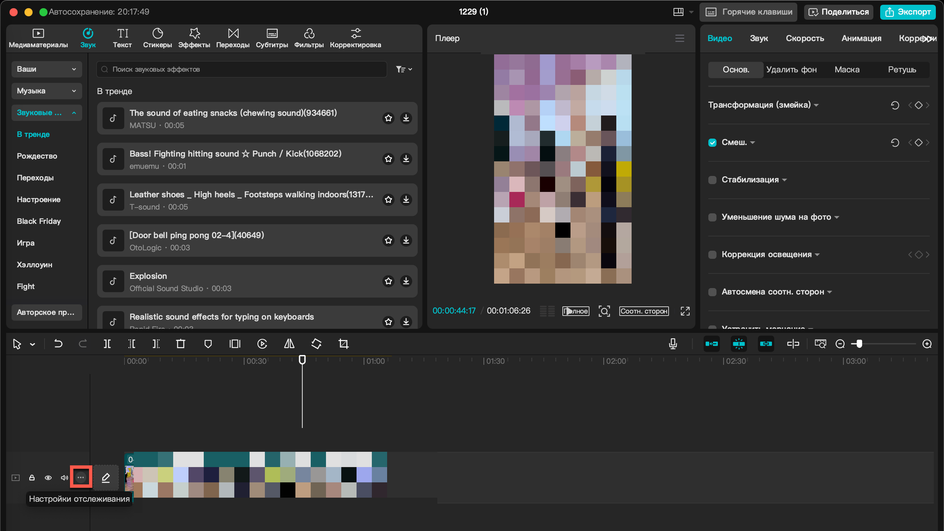
Task: Enable Уменьшение шума на фото checkbox
Action: point(712,217)
